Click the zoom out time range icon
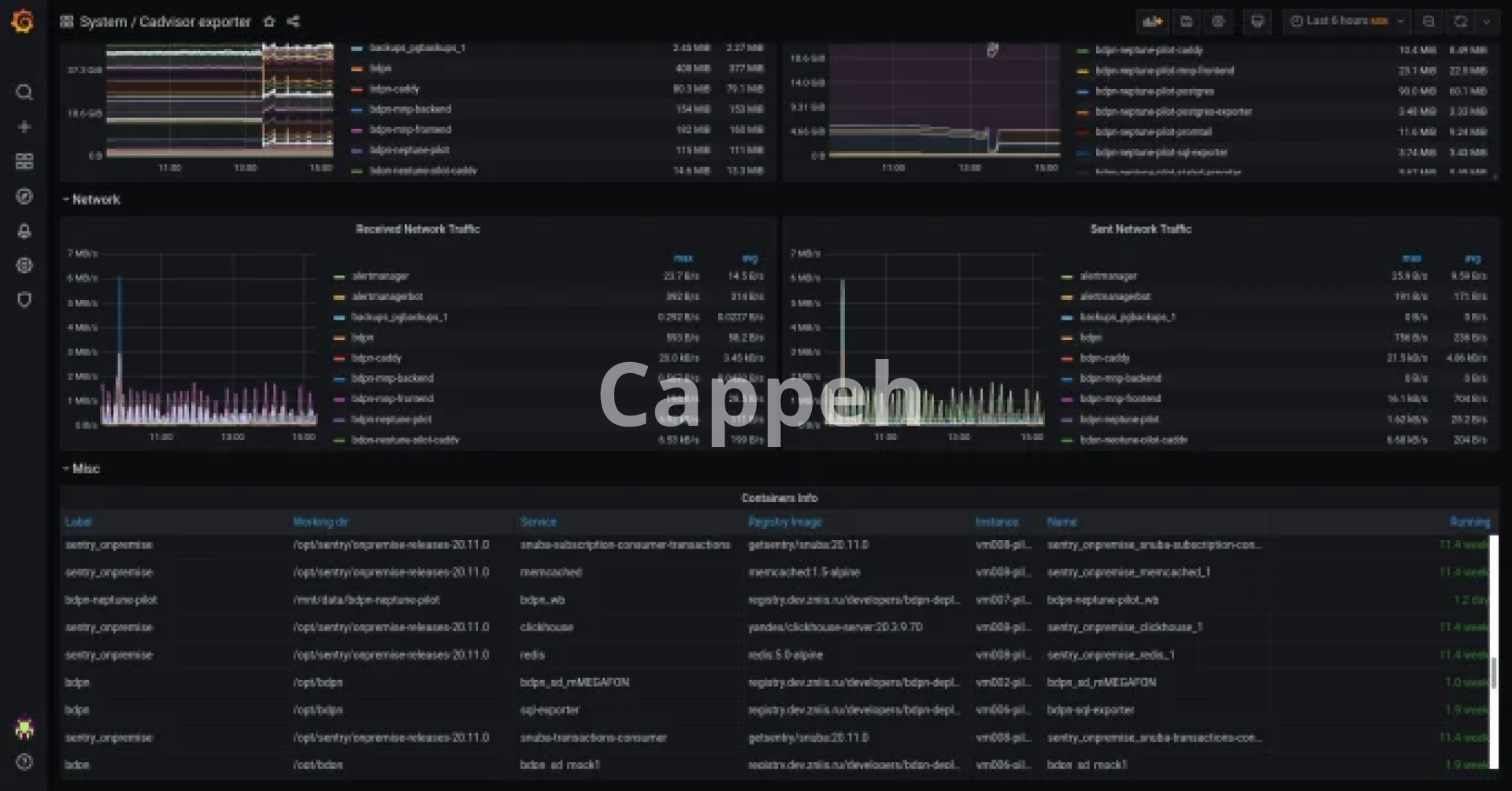This screenshot has height=791, width=1512. pos(1429,21)
